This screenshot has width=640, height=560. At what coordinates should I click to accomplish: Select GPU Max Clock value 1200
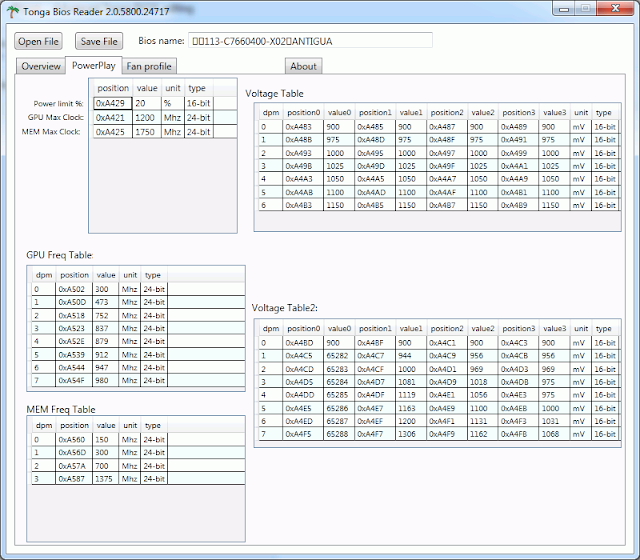(147, 118)
